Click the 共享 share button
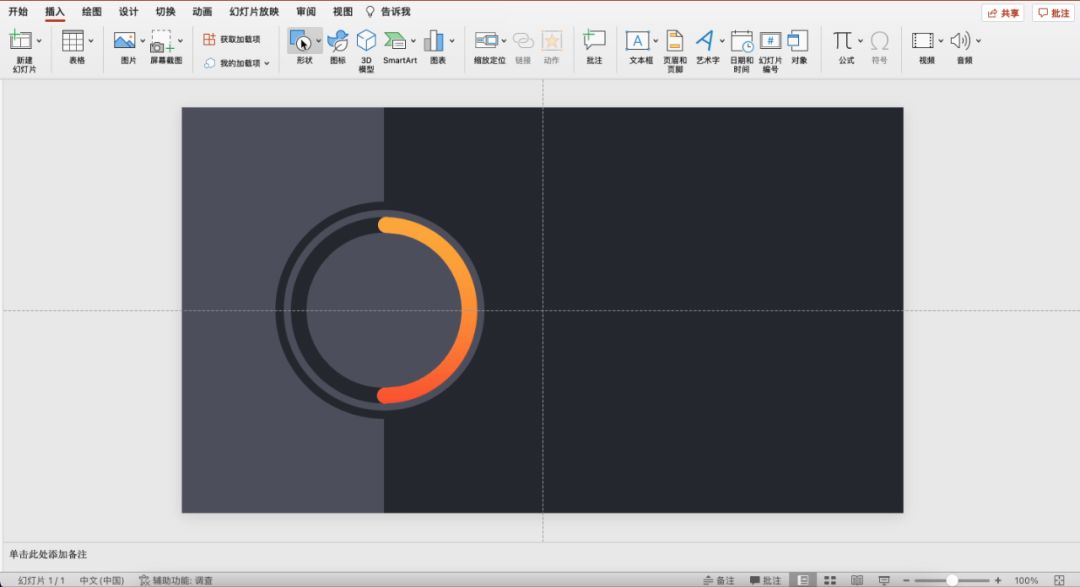This screenshot has width=1080, height=587. tap(1003, 13)
